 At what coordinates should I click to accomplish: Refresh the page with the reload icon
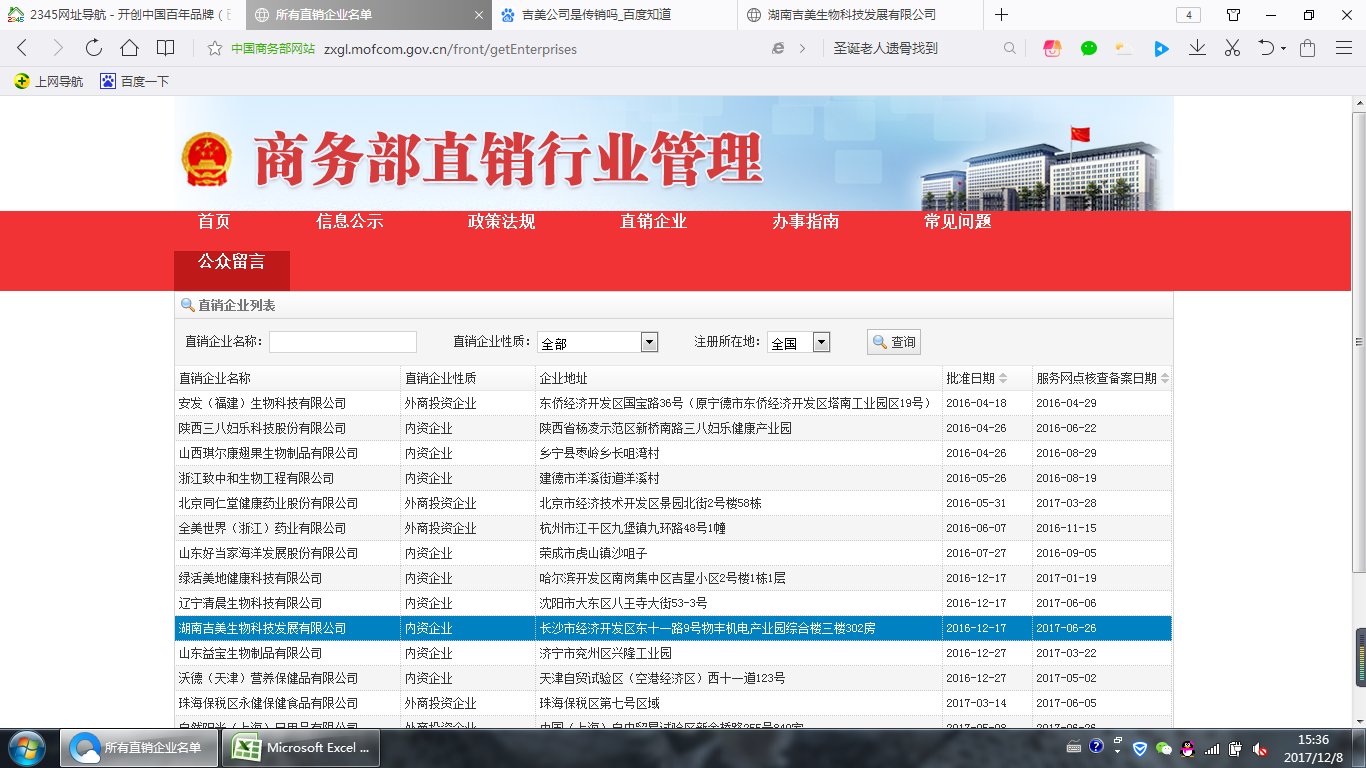pyautogui.click(x=92, y=48)
